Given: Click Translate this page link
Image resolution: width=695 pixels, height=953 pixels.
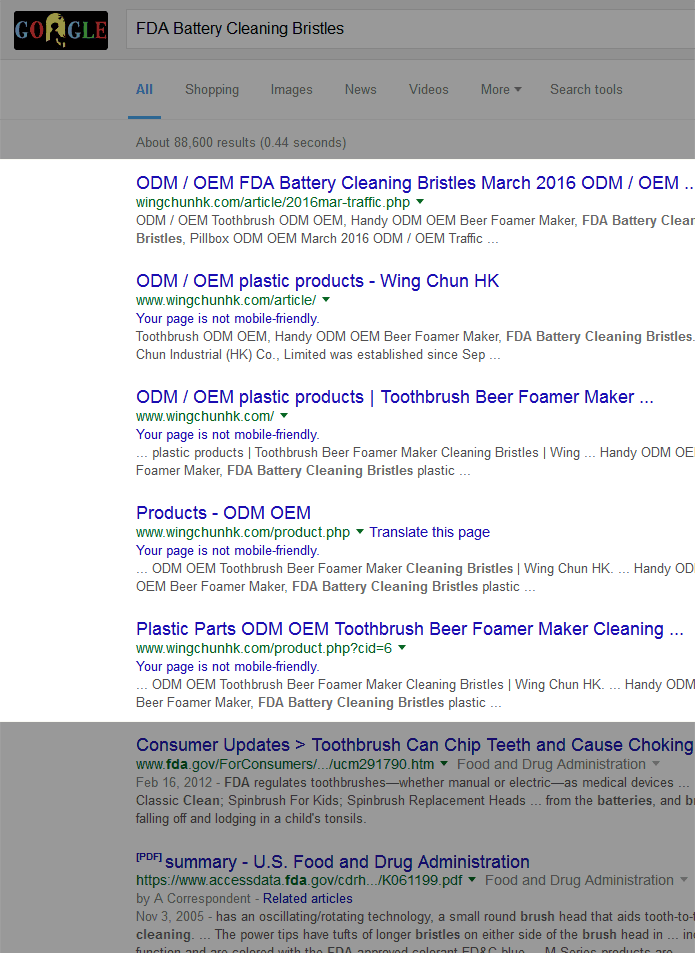Looking at the screenshot, I should coord(430,532).
